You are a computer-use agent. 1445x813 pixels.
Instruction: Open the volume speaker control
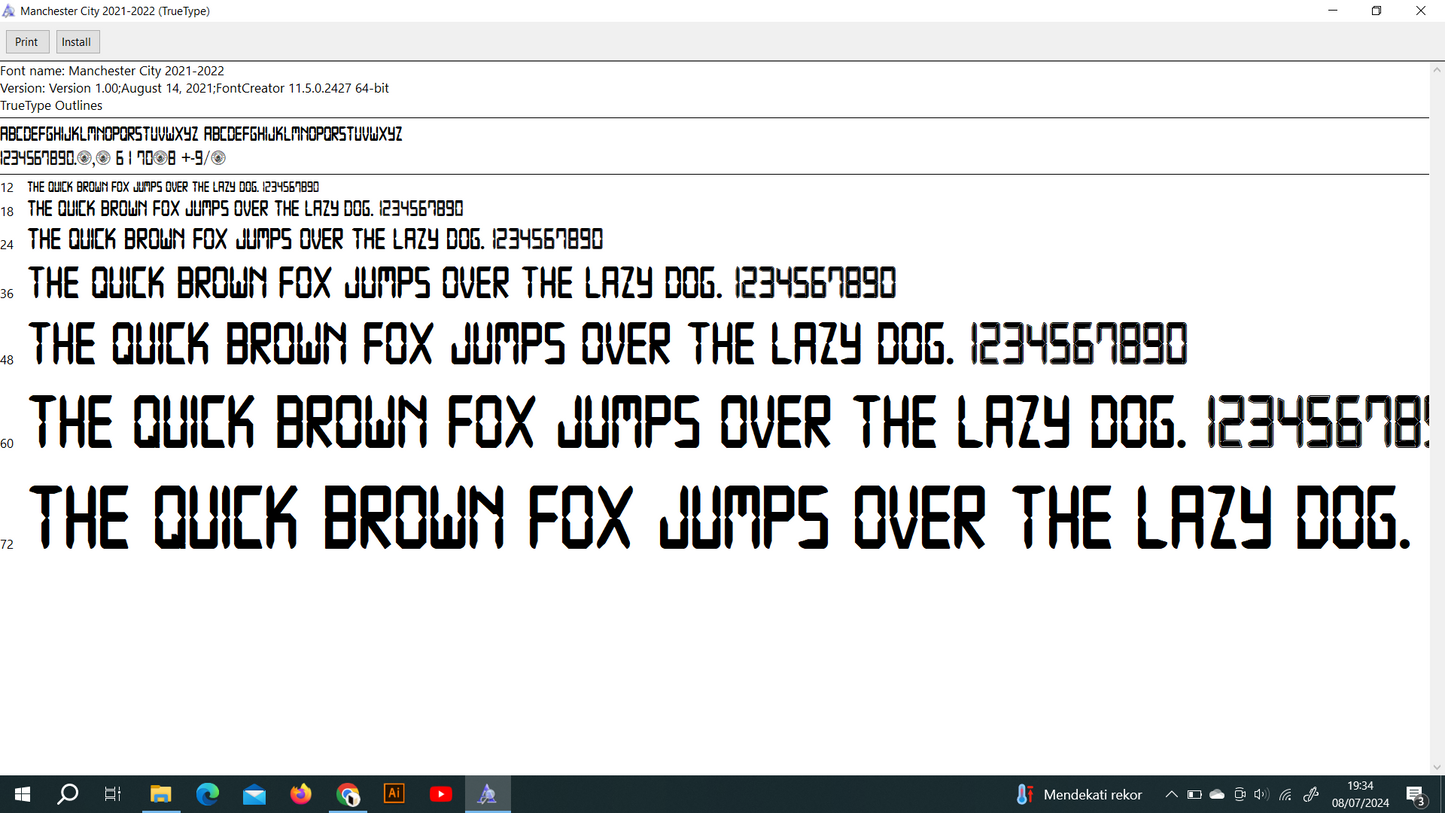coord(1261,795)
